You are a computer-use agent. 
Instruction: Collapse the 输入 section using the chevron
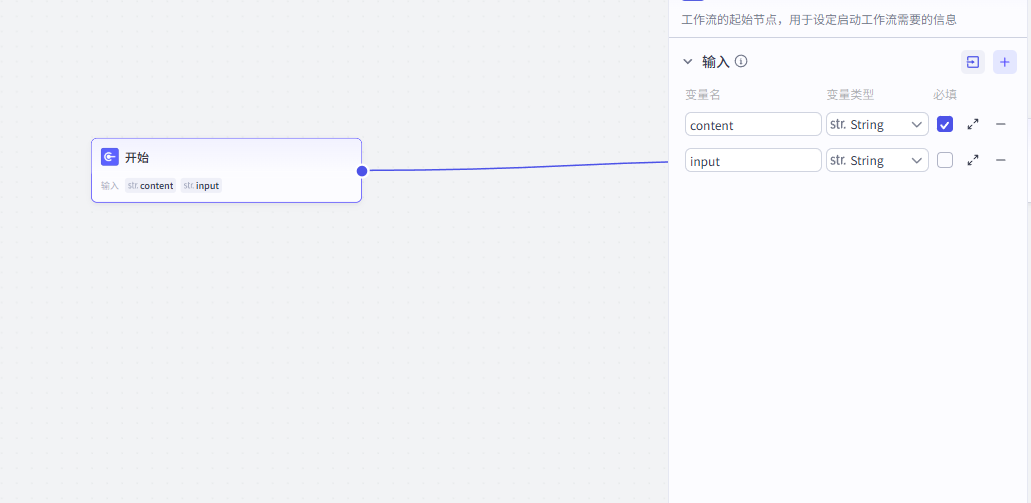point(688,62)
